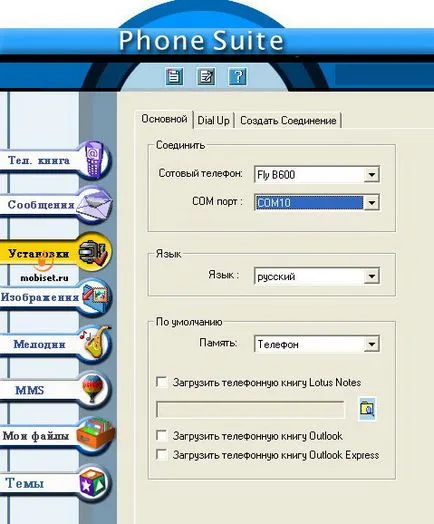
Task: Click the envelope Messages icon
Action: (95, 205)
